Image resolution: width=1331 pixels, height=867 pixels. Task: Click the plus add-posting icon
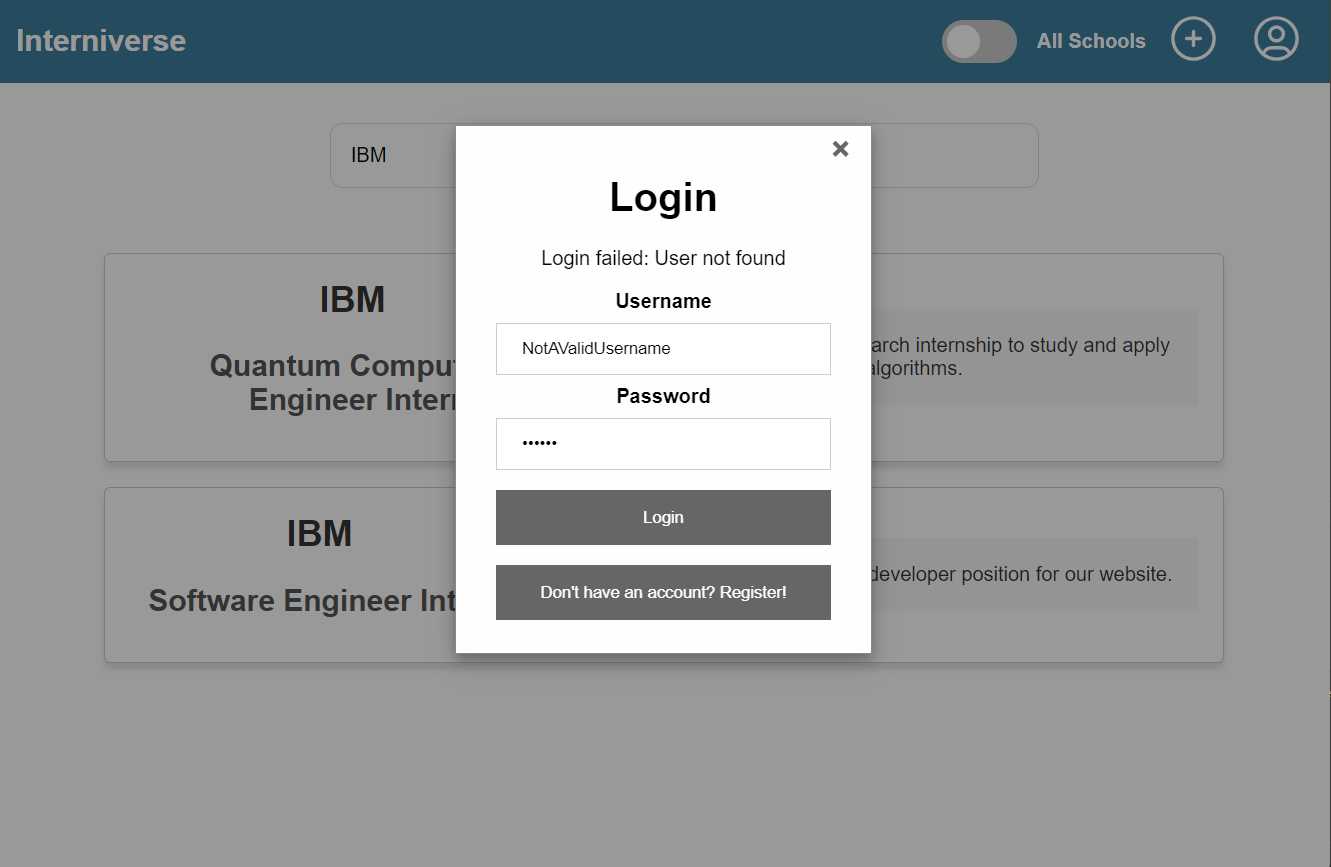tap(1193, 40)
